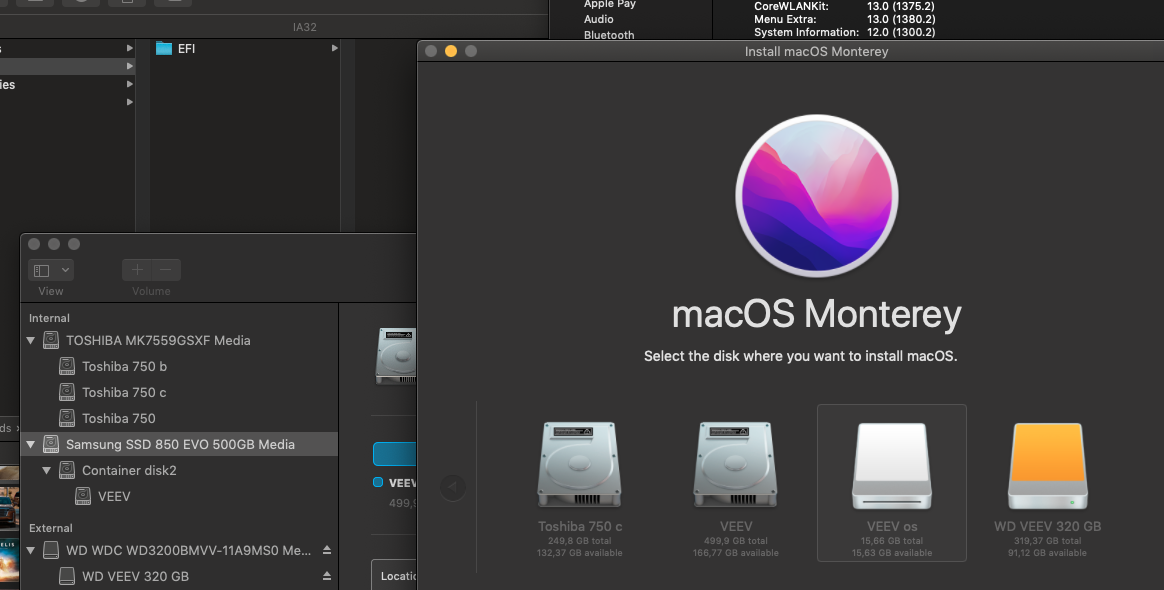The width and height of the screenshot is (1164, 590).
Task: Select the VEEV volume in Disk Utility sidebar
Action: click(x=179, y=496)
